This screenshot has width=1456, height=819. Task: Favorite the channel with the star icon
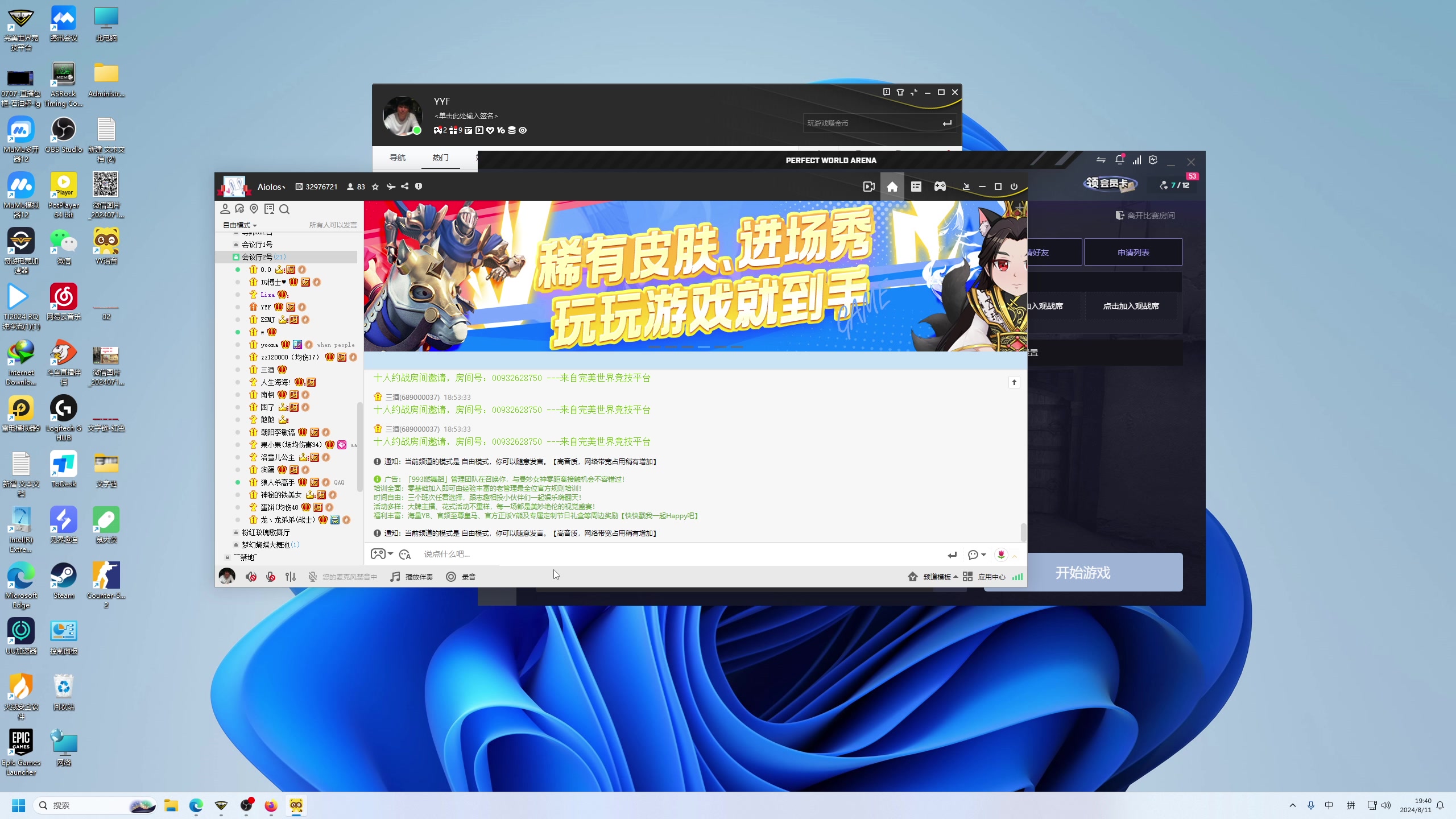[x=375, y=187]
